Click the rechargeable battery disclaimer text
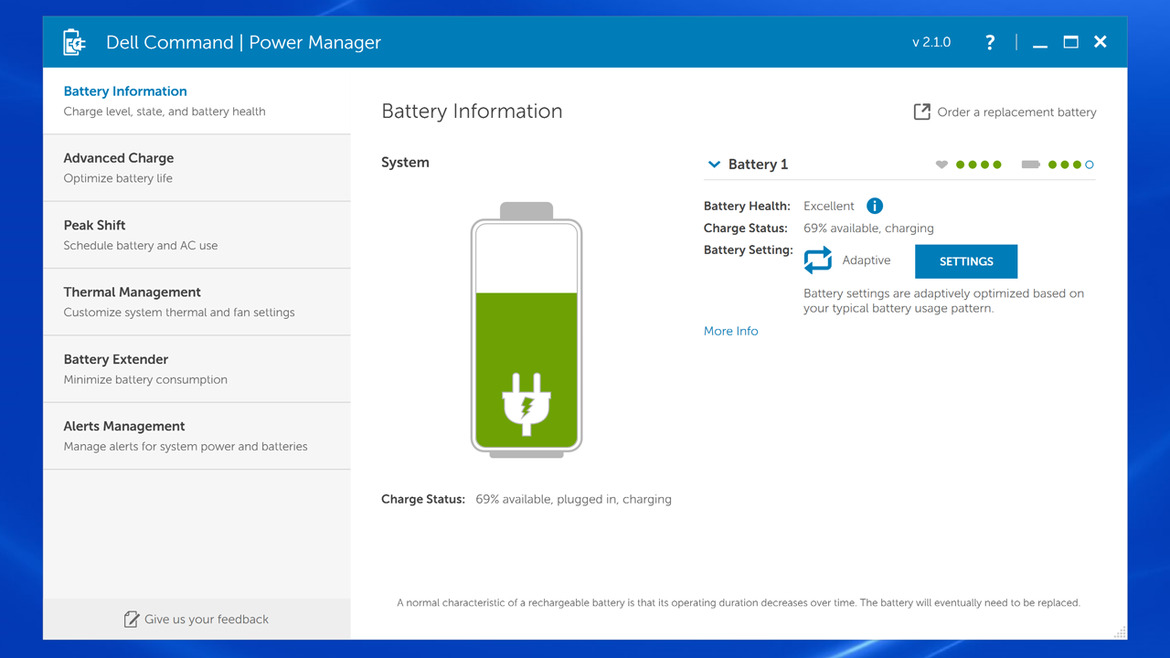 [x=739, y=603]
